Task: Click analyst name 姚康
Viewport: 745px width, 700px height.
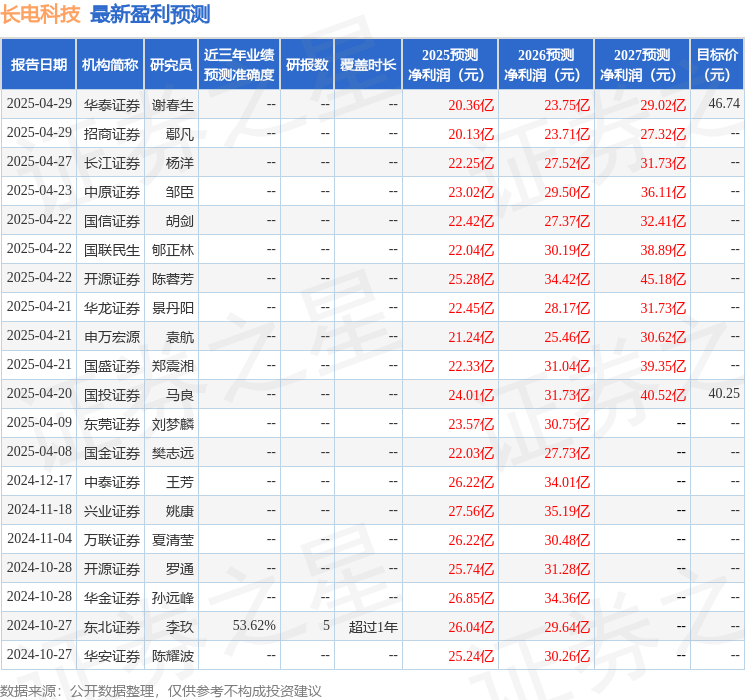Action: pyautogui.click(x=180, y=511)
